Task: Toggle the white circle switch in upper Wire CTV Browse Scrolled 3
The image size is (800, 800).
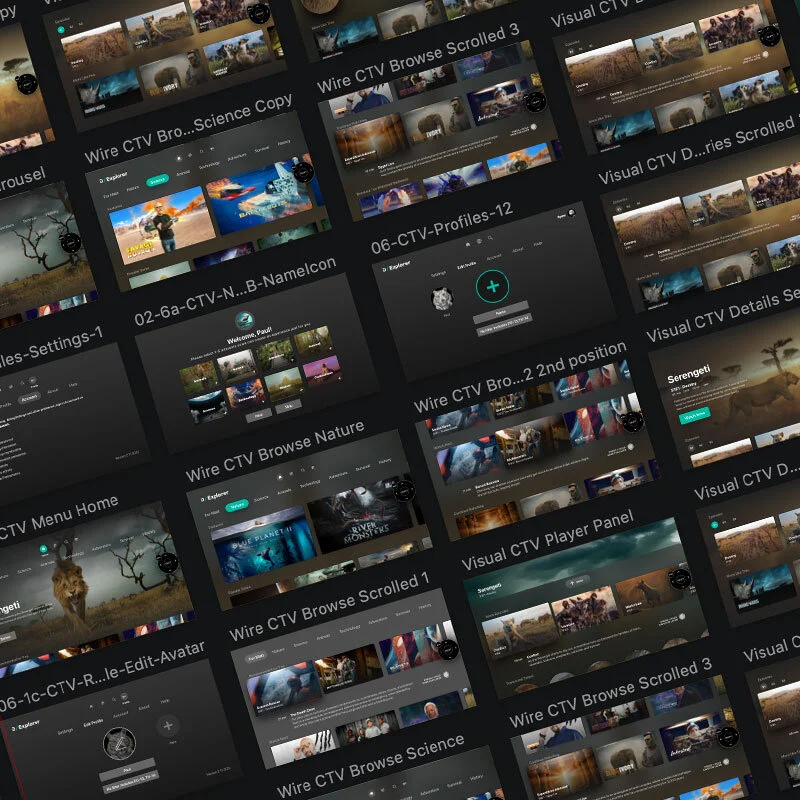Action: coord(534,127)
